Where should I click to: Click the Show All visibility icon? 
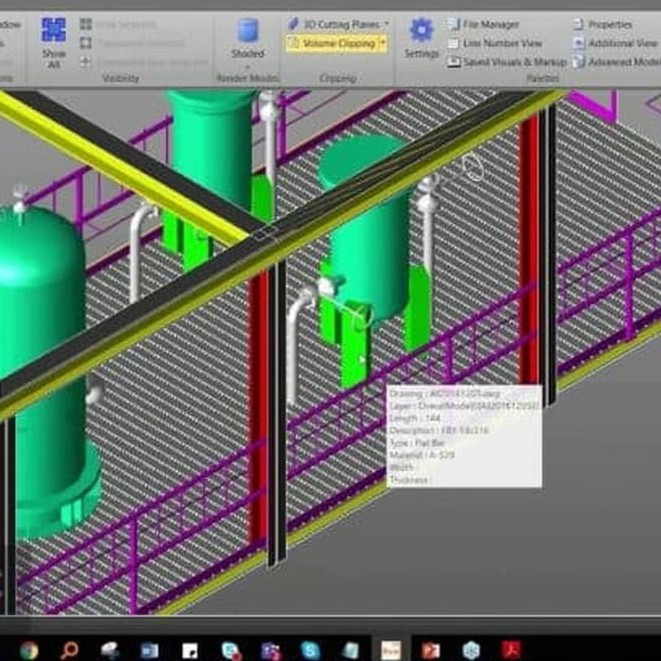coord(53,31)
